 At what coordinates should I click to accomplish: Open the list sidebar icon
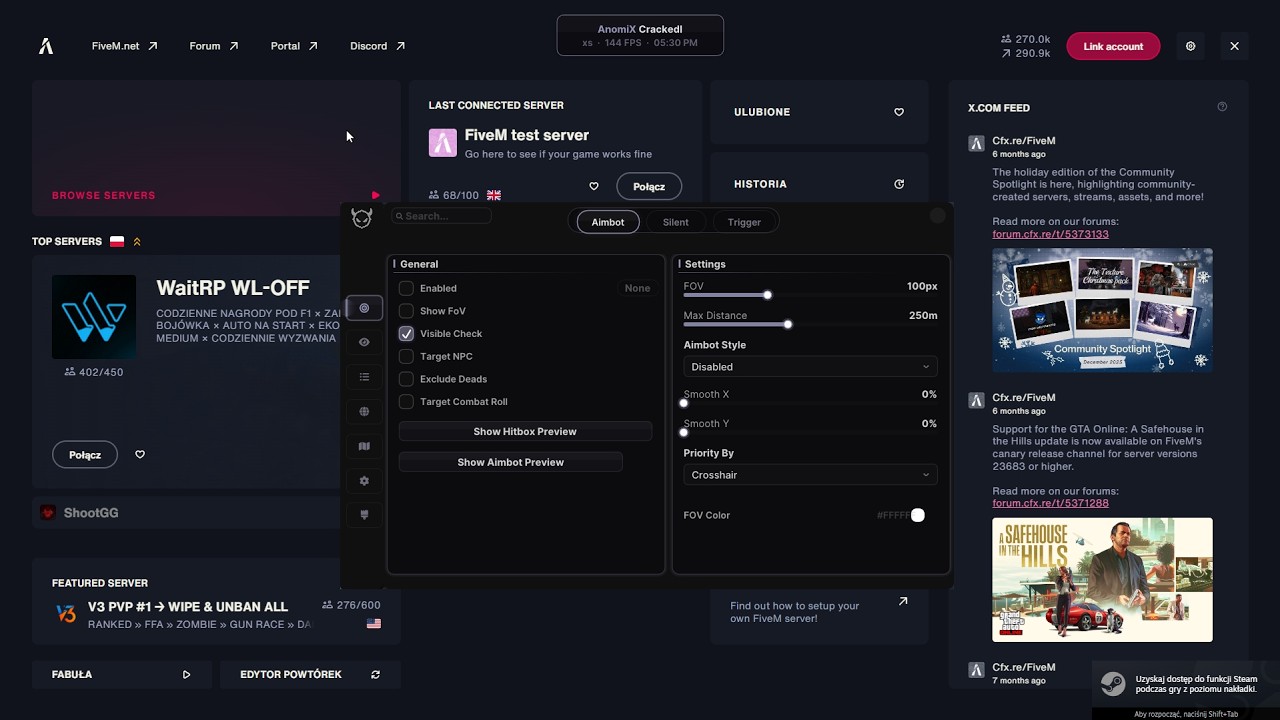[364, 377]
